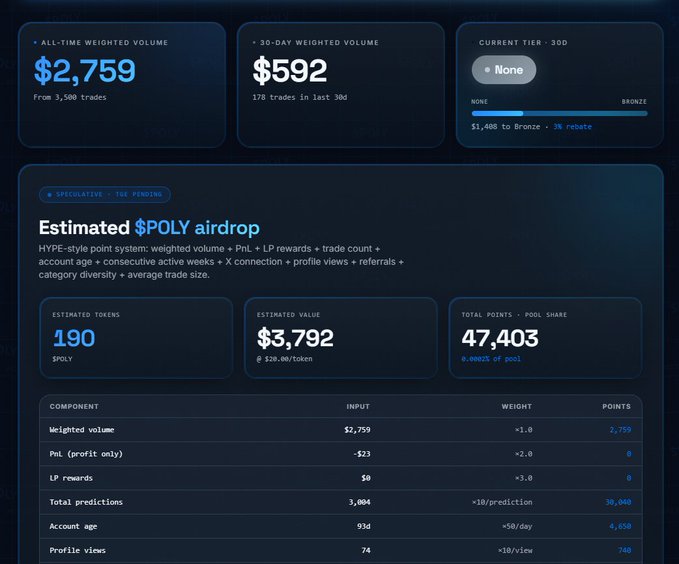Select the $2,759 all-time volume value

point(85,71)
